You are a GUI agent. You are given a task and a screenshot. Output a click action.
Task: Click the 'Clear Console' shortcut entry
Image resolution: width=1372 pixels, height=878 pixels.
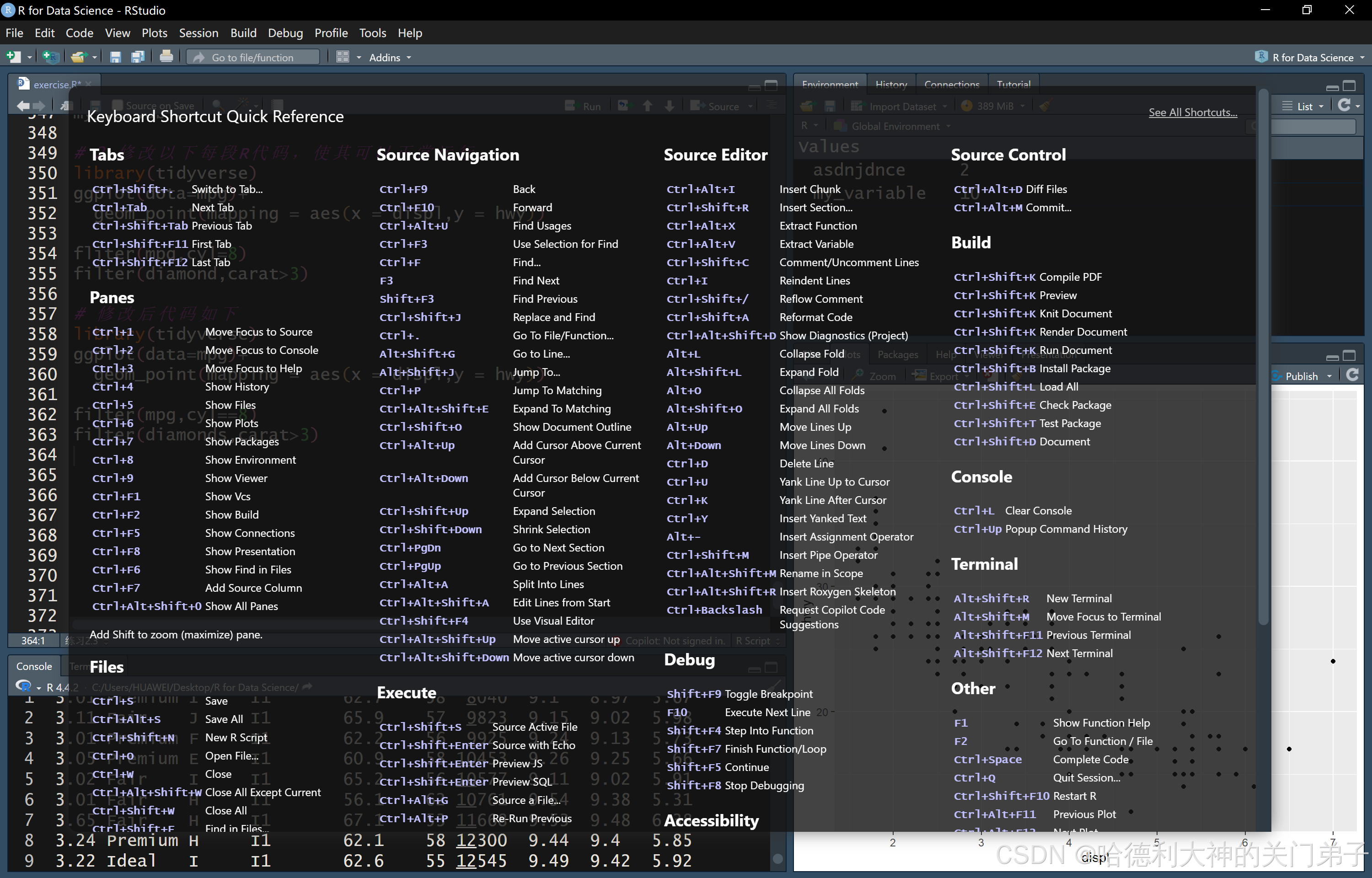point(1038,511)
